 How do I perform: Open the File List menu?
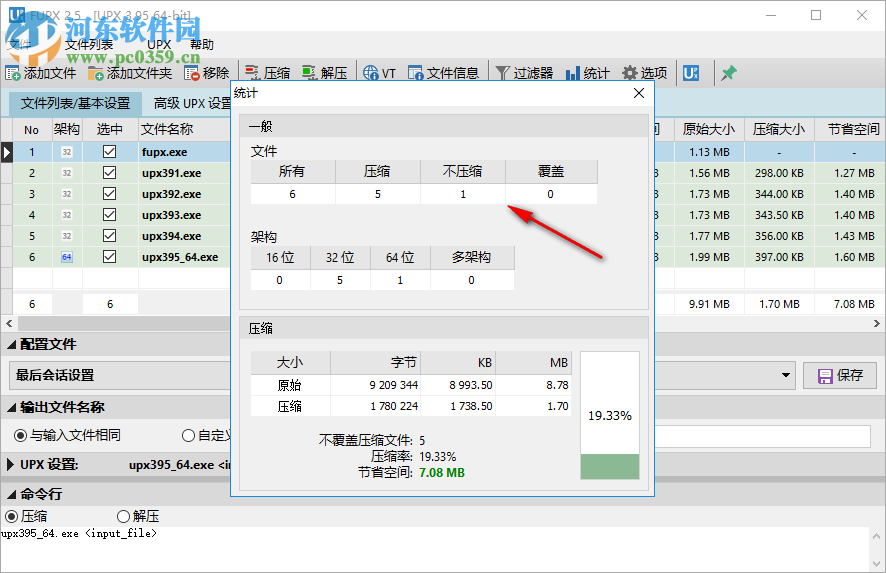coord(89,45)
